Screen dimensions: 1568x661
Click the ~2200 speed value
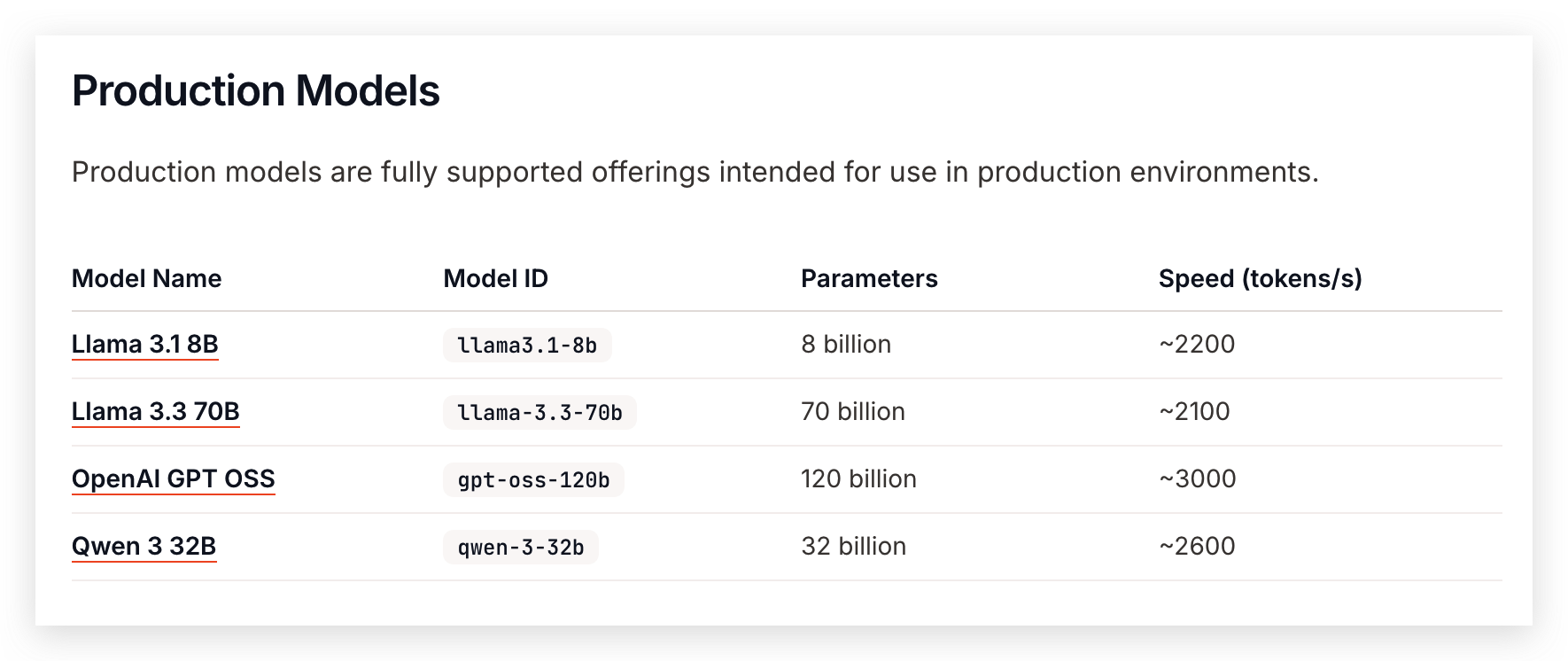(1197, 344)
